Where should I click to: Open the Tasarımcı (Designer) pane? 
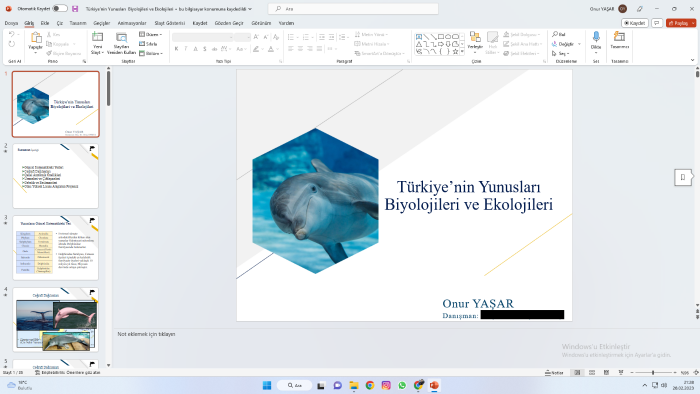click(x=619, y=40)
